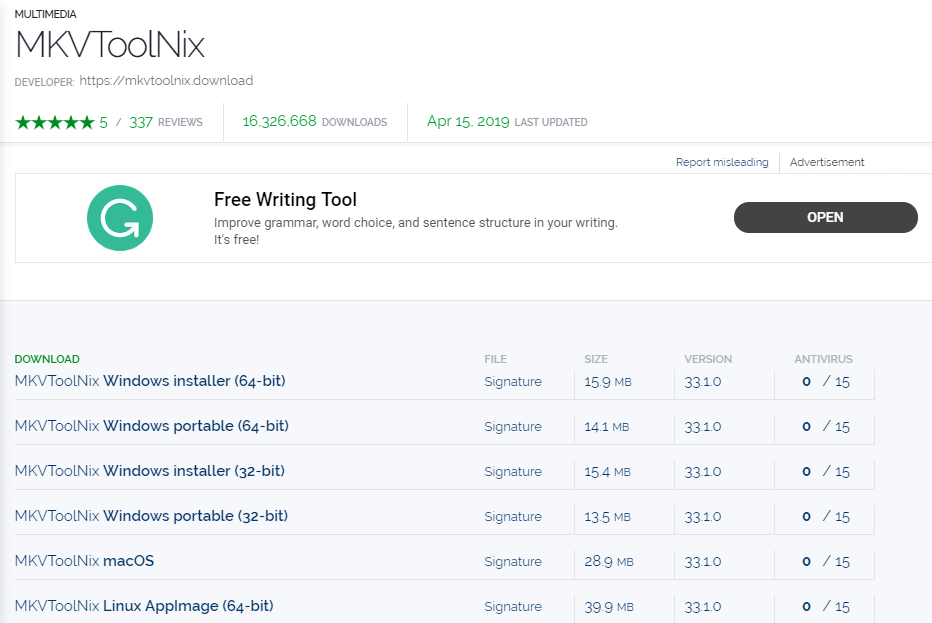Open the Free Writing Tool advertisement

826,218
